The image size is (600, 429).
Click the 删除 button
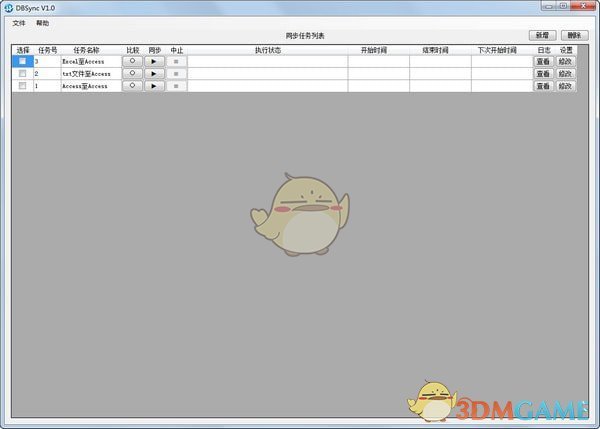click(x=572, y=35)
